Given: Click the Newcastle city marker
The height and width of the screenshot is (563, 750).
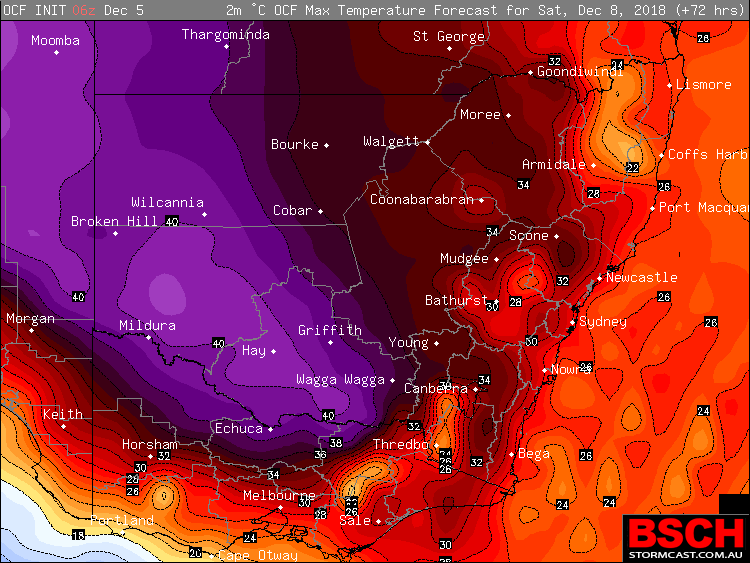Looking at the screenshot, I should point(599,278).
